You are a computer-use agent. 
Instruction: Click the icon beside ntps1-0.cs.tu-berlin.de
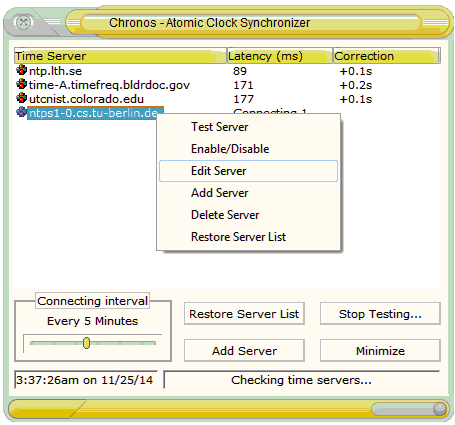click(21, 112)
